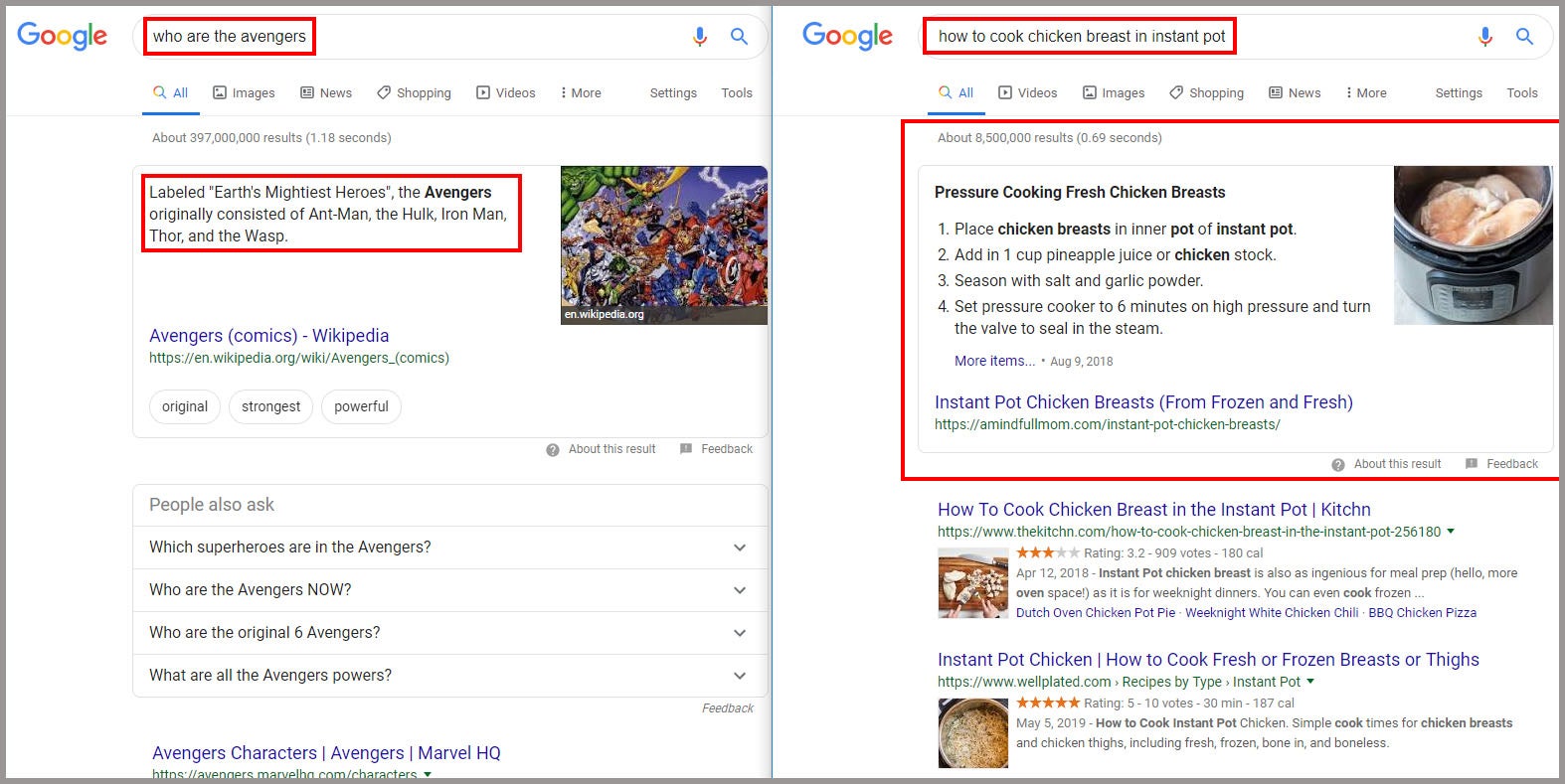Image resolution: width=1565 pixels, height=784 pixels.
Task: Open Kitchn result cutting board thumbnail
Action: click(973, 583)
